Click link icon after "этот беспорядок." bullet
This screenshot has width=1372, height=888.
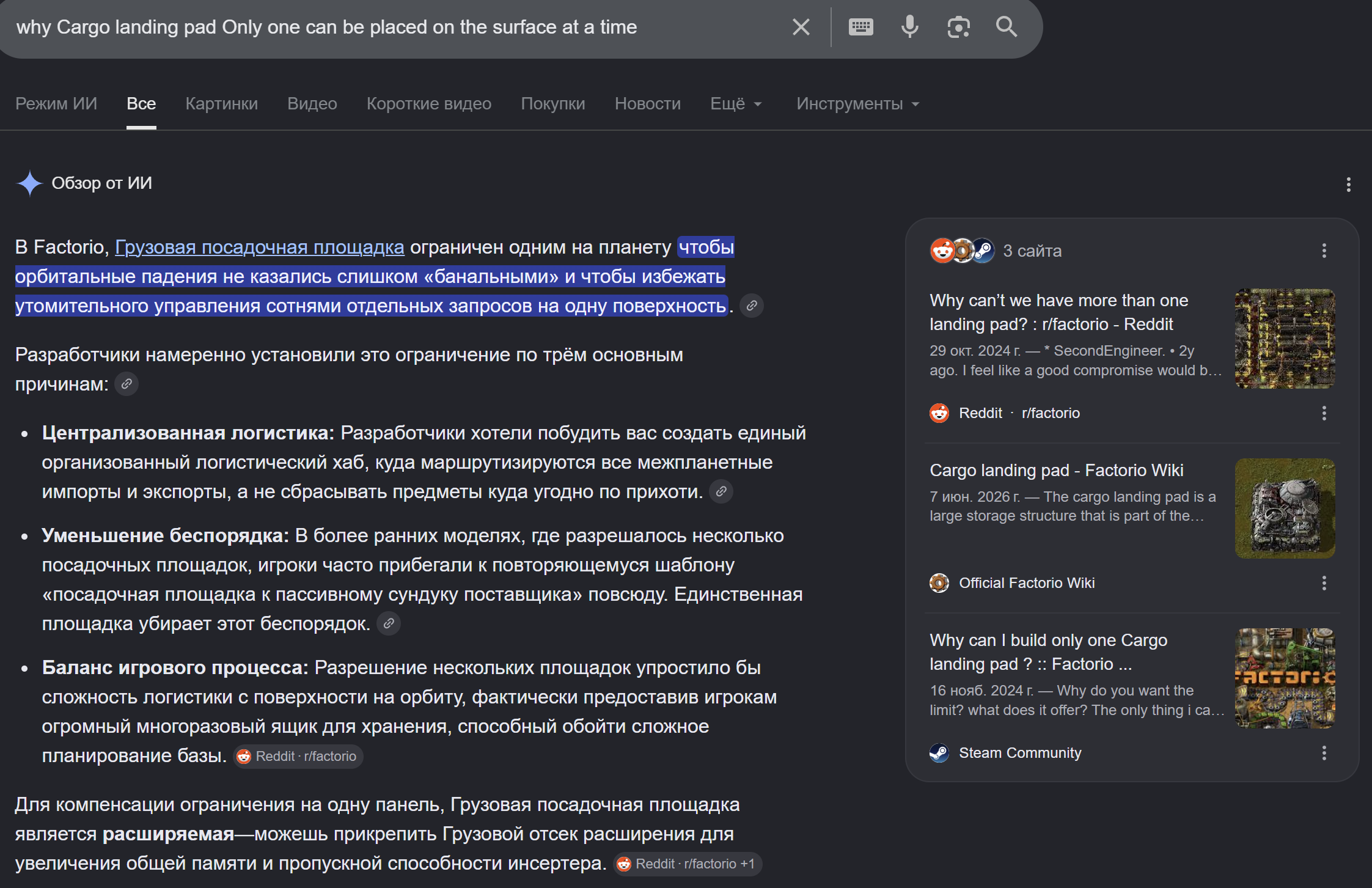389,623
